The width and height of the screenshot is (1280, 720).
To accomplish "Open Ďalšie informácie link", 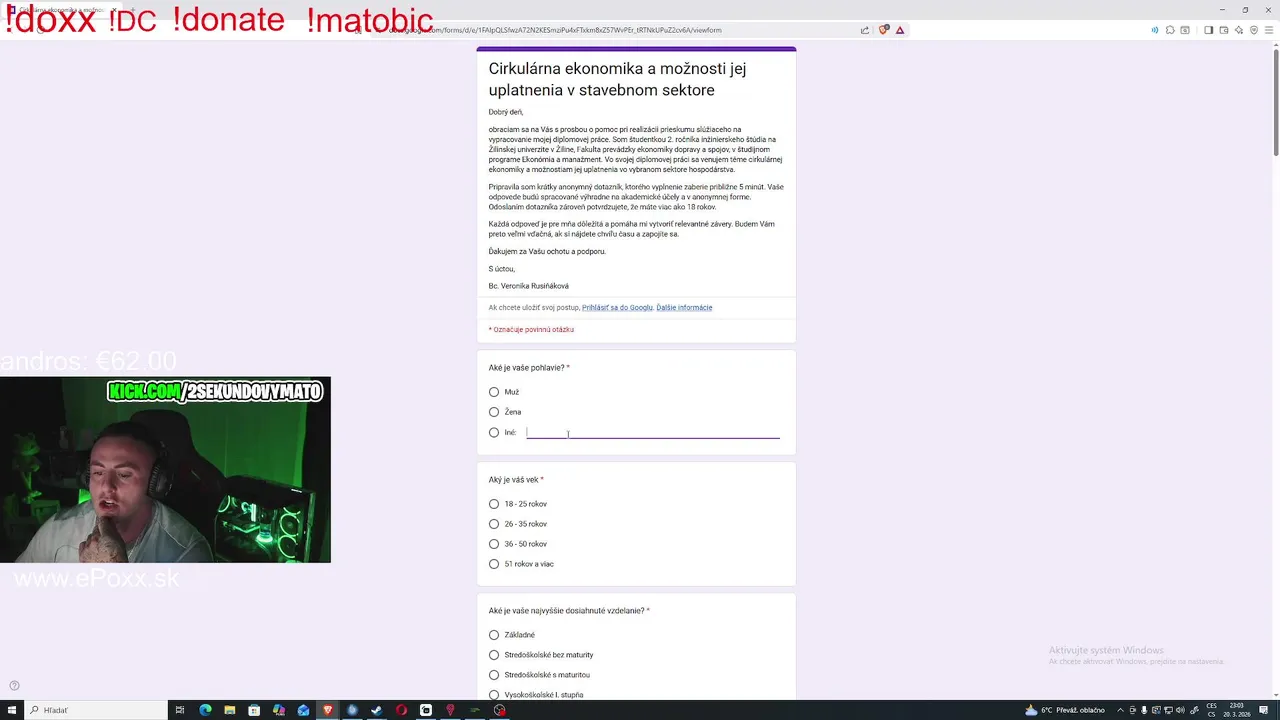I will 684,308.
